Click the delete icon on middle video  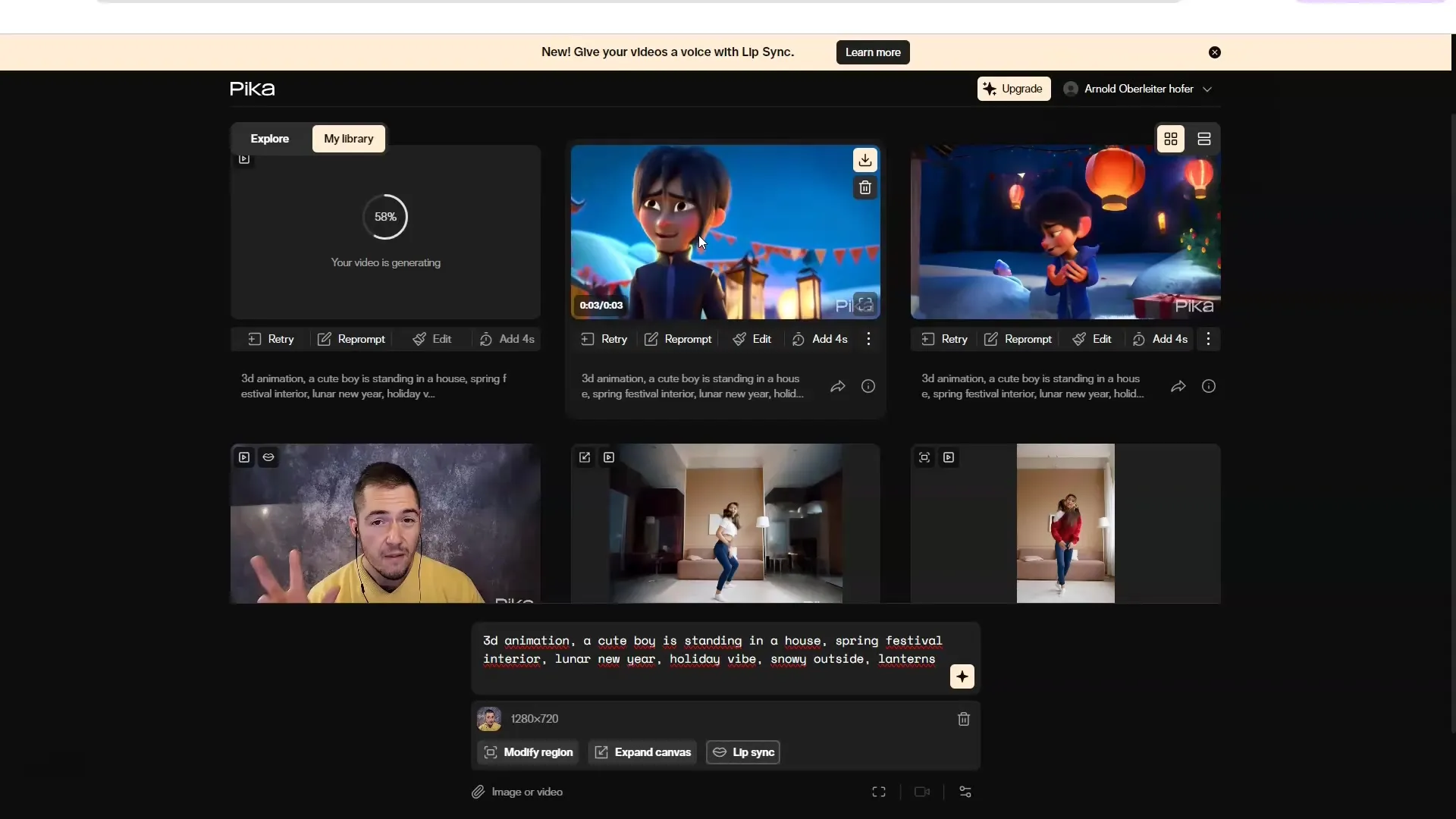[x=864, y=188]
